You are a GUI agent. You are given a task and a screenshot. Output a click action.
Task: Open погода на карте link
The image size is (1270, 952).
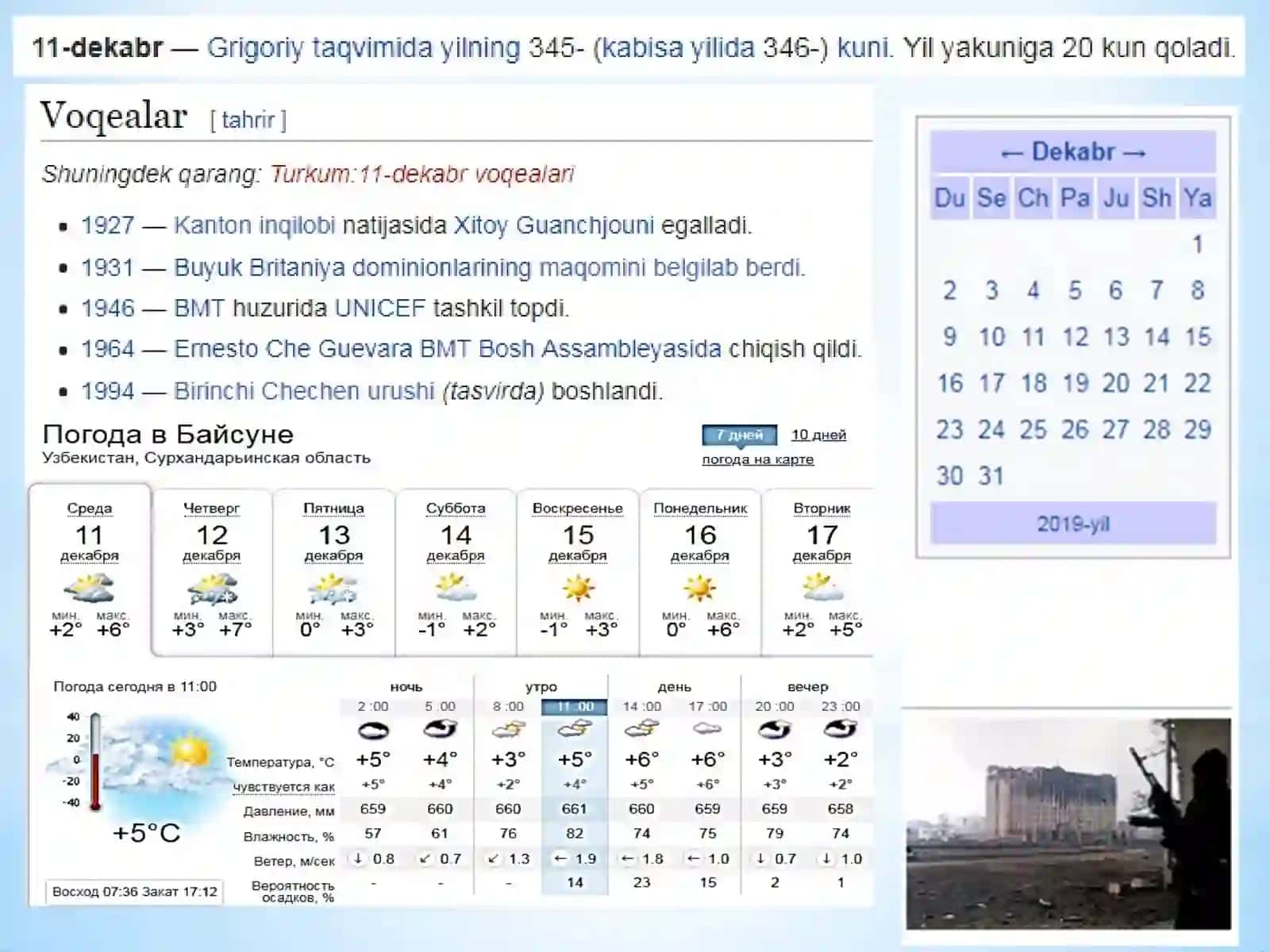757,459
